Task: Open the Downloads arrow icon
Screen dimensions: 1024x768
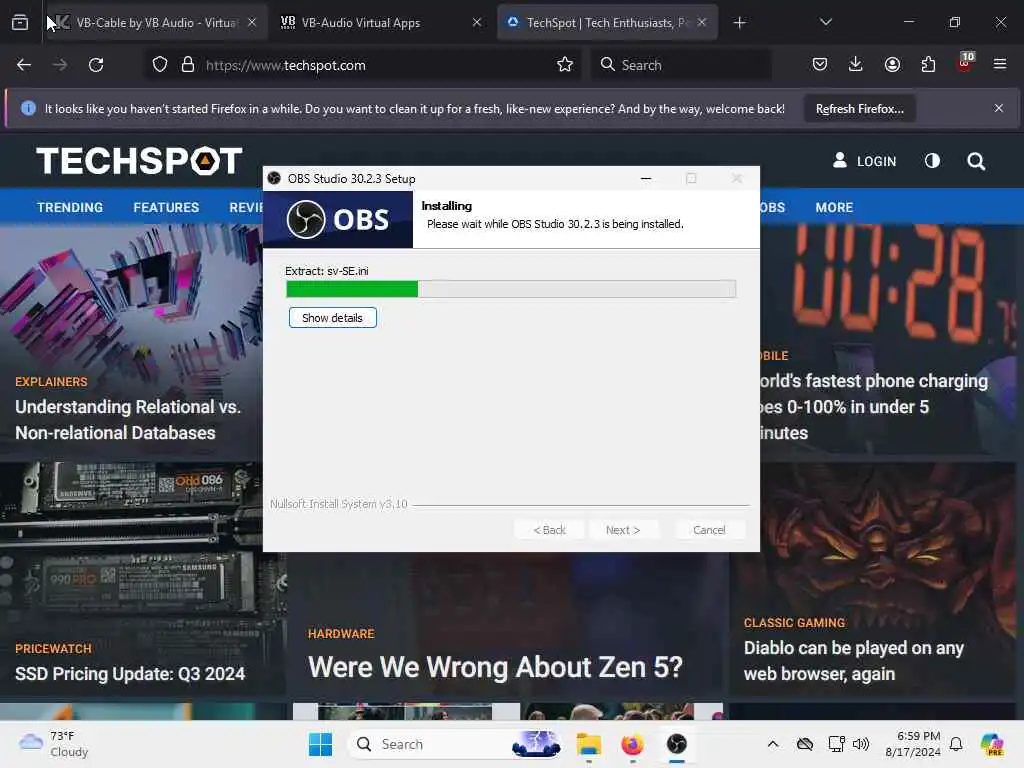Action: [856, 64]
